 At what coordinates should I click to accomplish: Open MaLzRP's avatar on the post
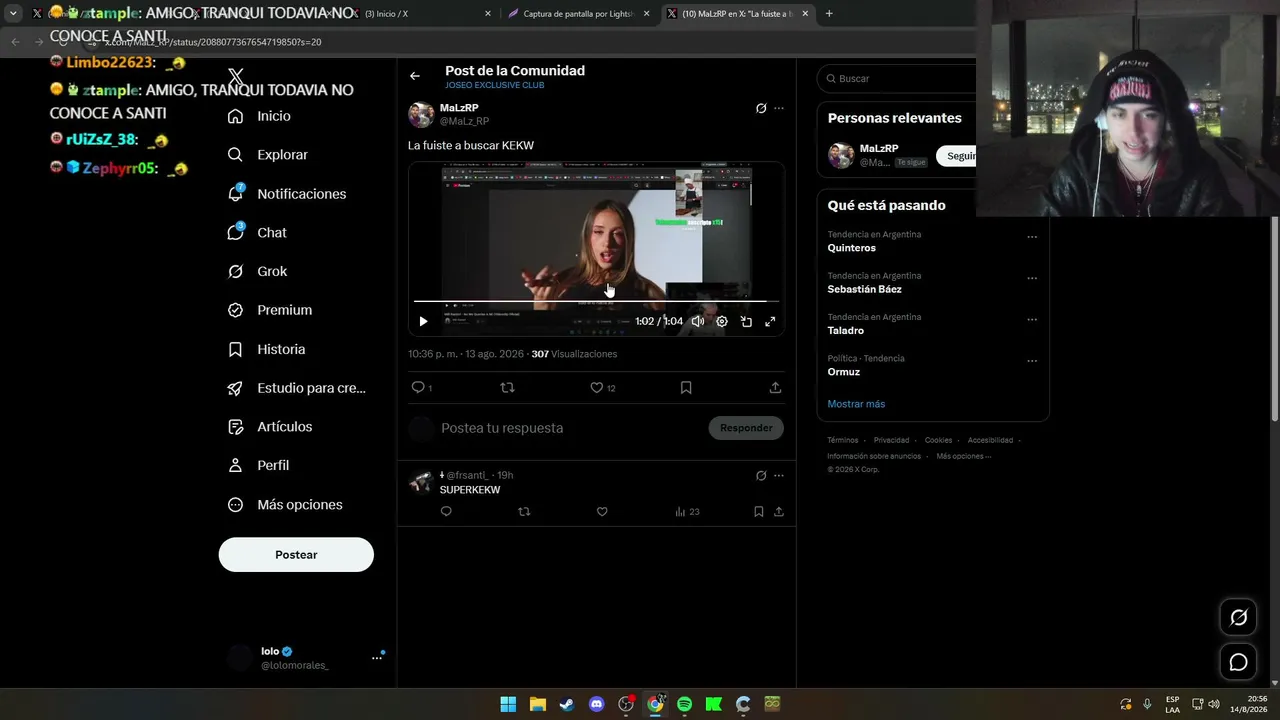pos(421,114)
